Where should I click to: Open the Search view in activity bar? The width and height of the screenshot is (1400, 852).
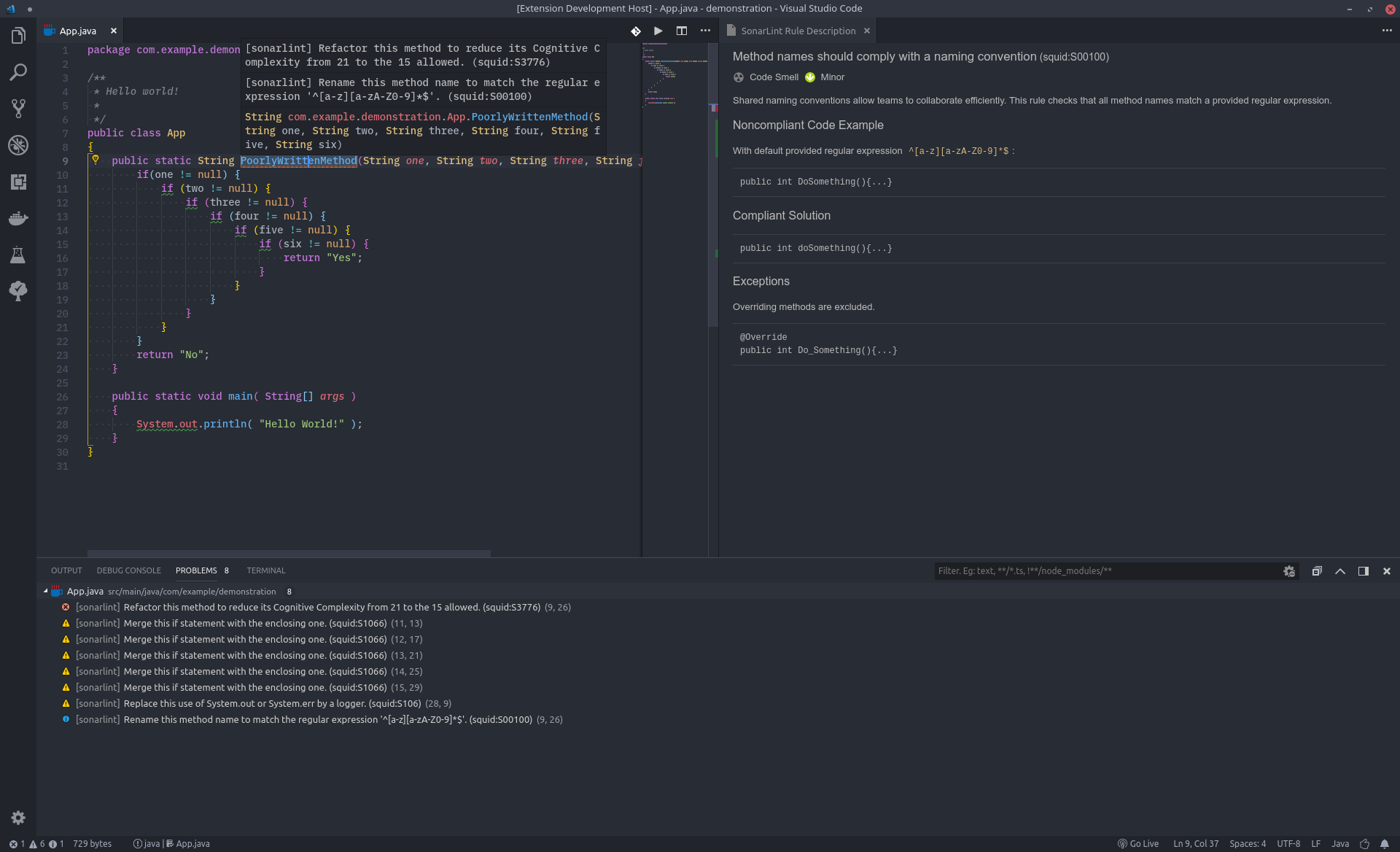[18, 72]
